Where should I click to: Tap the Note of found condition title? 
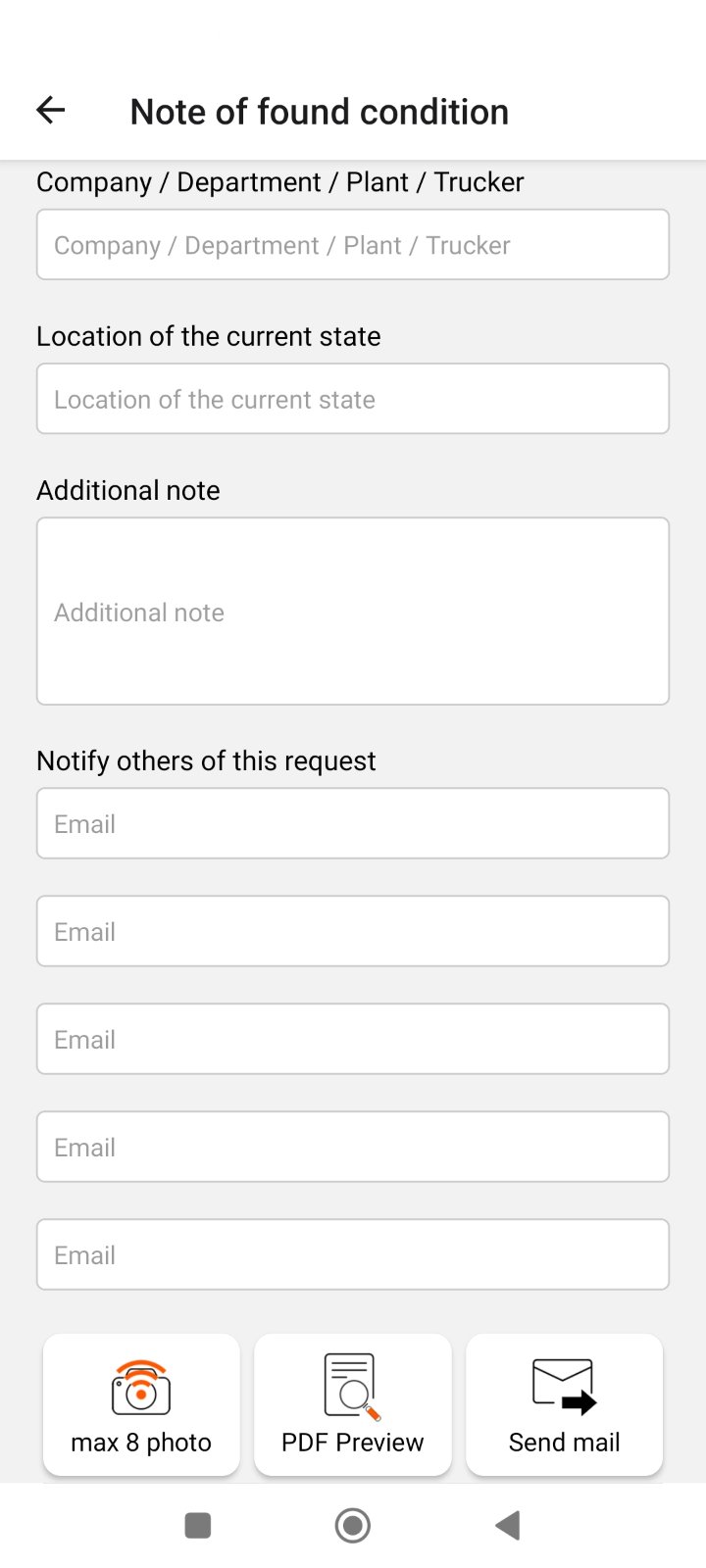click(x=320, y=112)
